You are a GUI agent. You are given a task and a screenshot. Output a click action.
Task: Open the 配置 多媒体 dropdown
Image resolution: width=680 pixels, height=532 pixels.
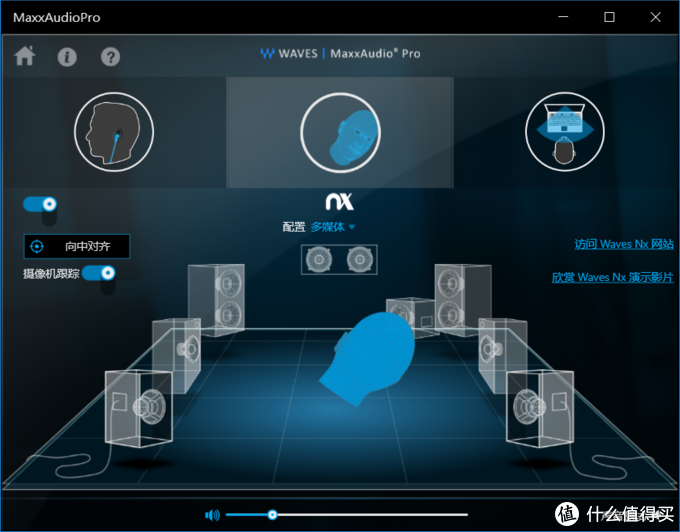(332, 227)
